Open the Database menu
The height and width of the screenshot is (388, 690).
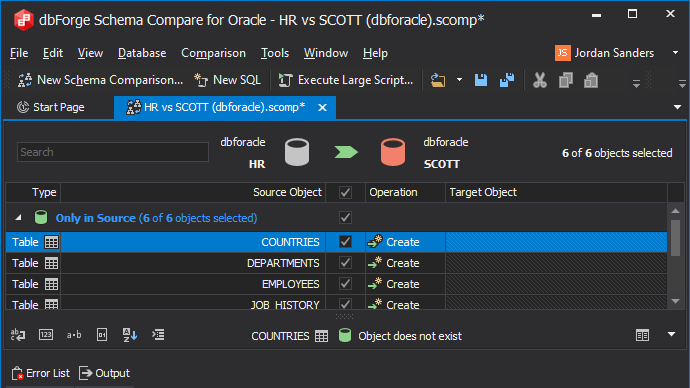(142, 53)
